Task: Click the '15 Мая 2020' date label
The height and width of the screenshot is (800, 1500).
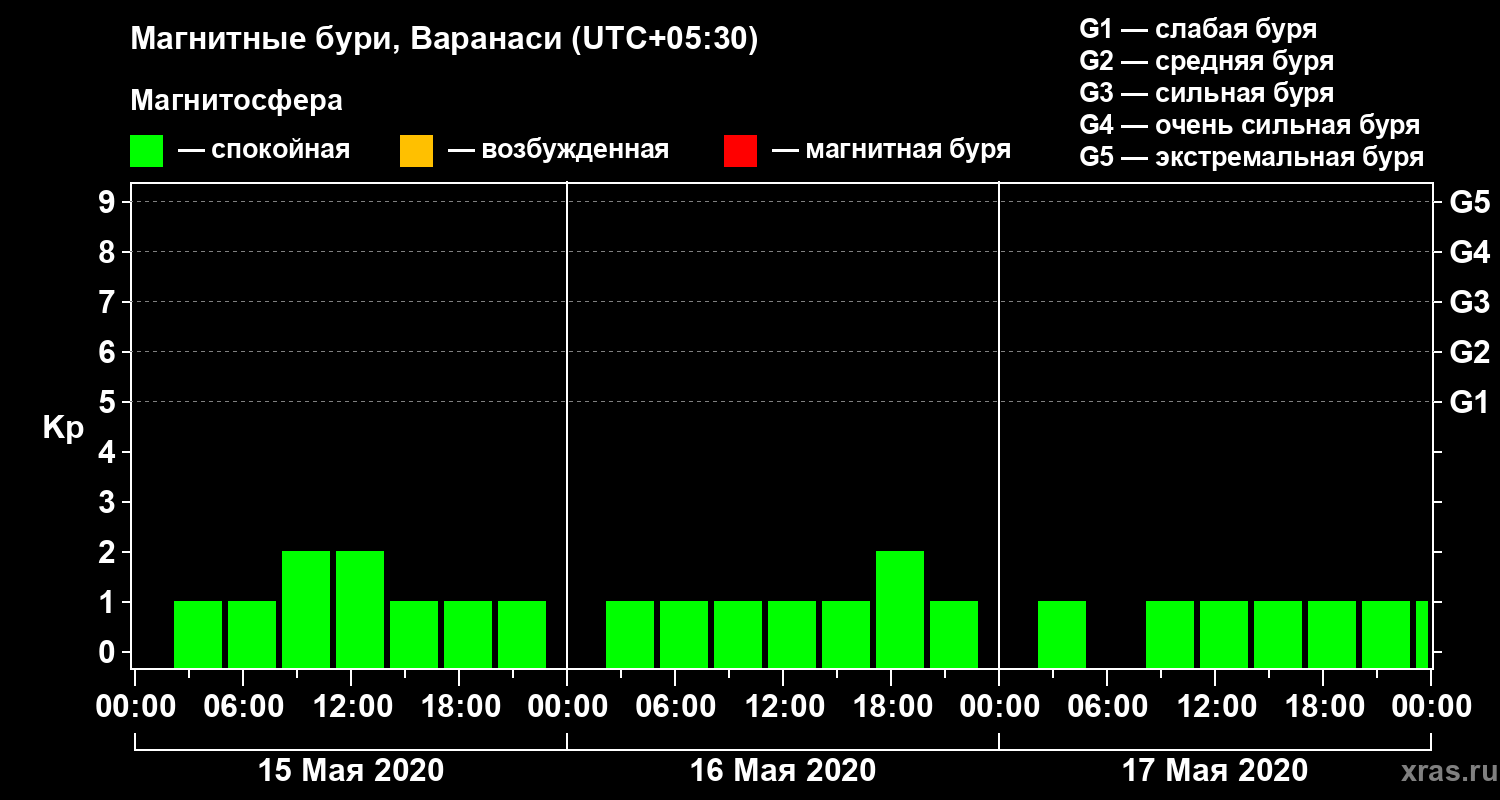Action: [351, 770]
